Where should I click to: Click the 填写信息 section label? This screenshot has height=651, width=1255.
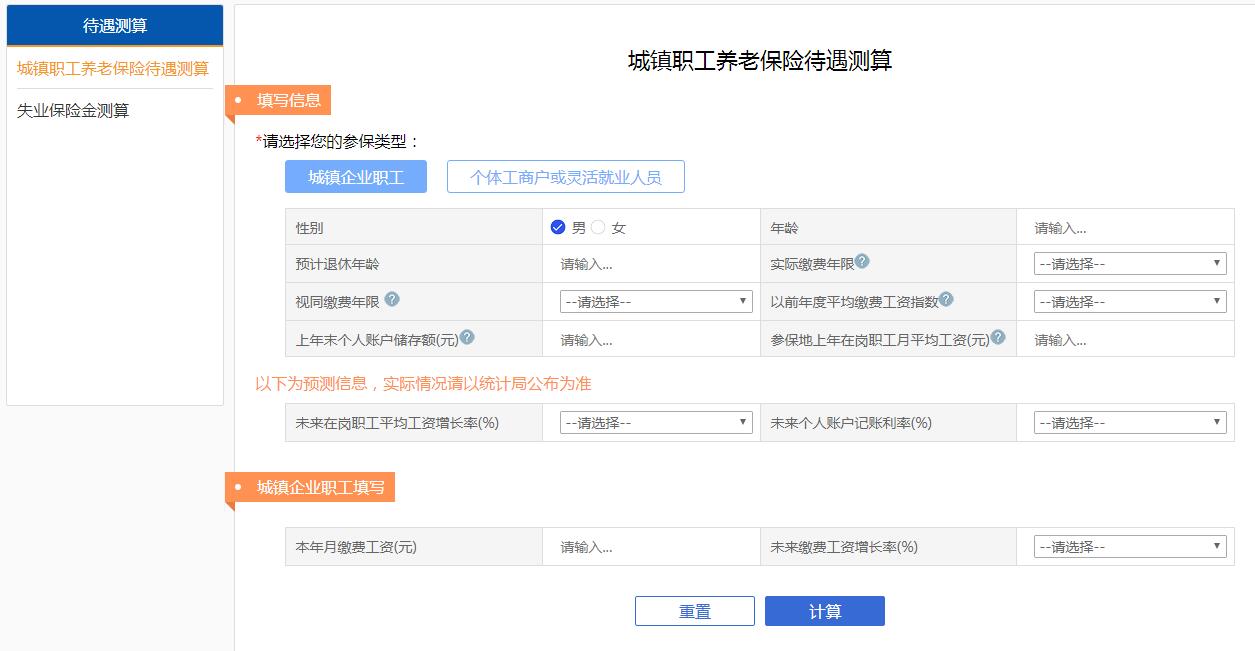pos(278,100)
